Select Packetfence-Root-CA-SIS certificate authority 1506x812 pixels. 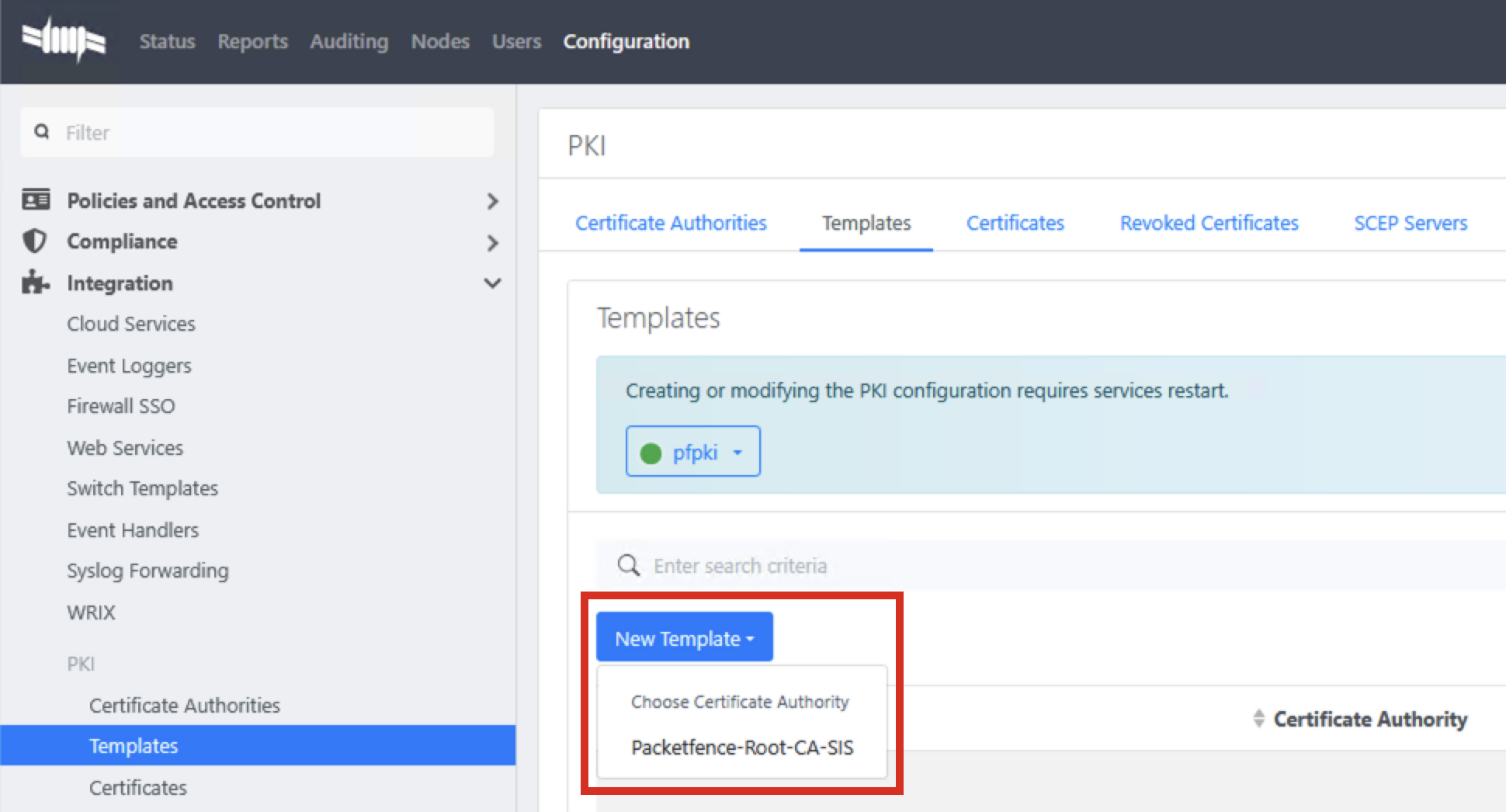[742, 748]
